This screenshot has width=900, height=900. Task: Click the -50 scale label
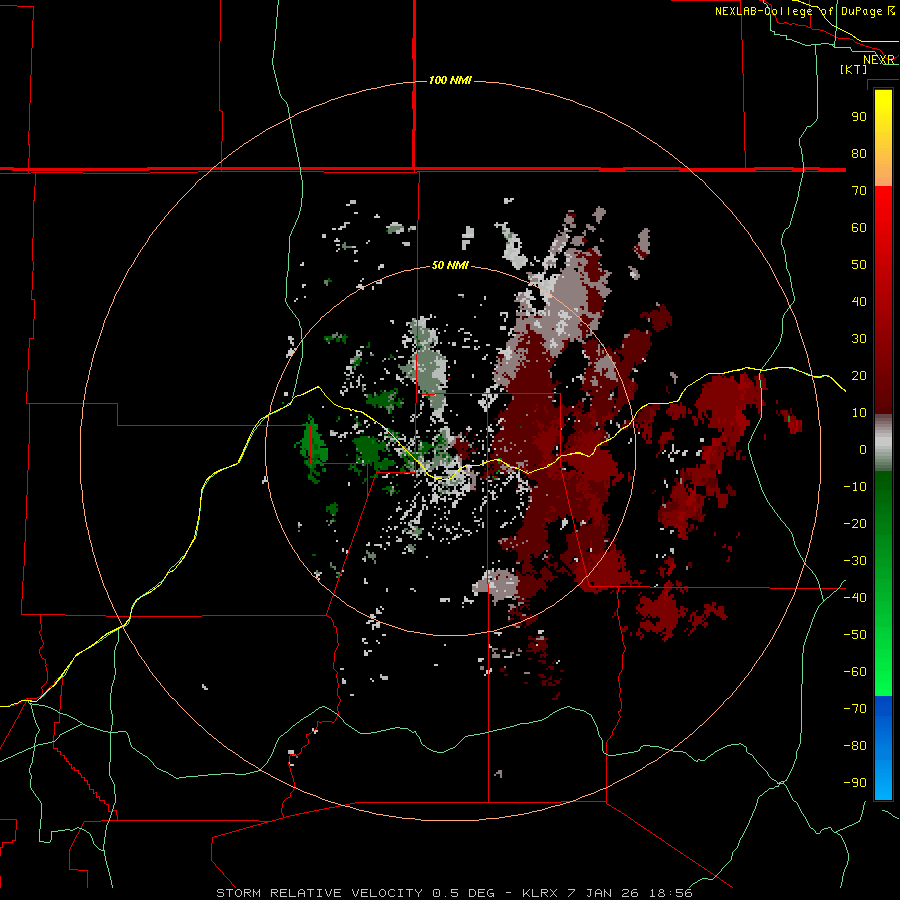[855, 635]
